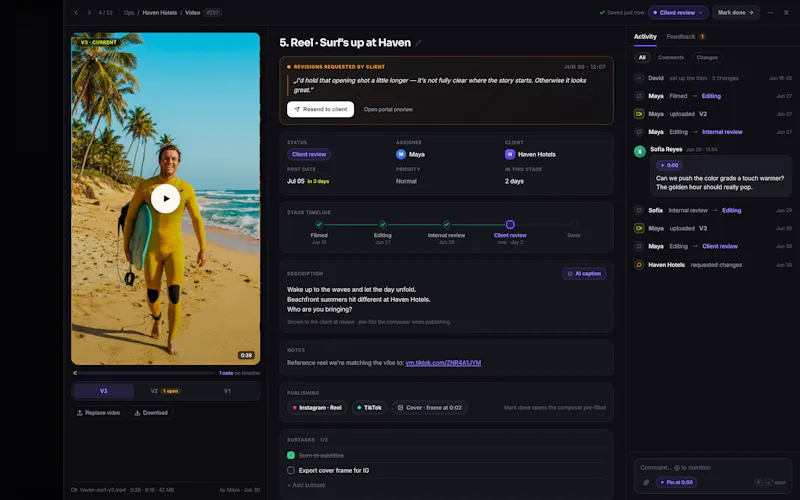This screenshot has width=800, height=500.
Task: Click Resend to client button
Action: [x=320, y=109]
